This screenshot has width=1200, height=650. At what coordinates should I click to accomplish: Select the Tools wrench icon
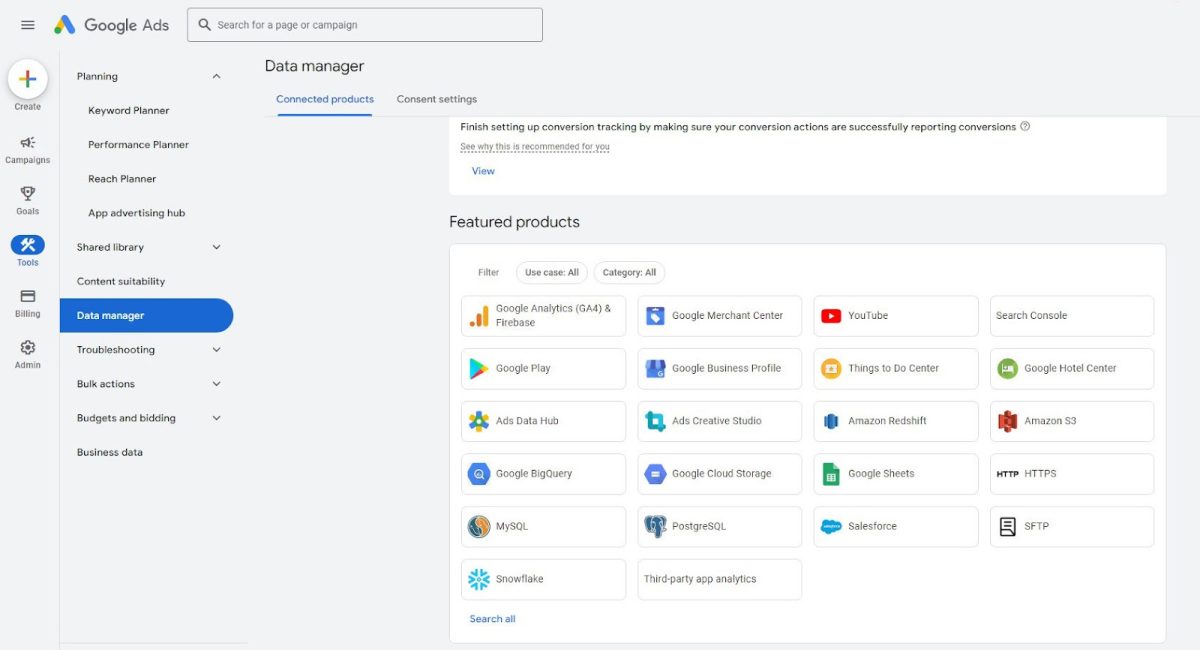[x=28, y=245]
